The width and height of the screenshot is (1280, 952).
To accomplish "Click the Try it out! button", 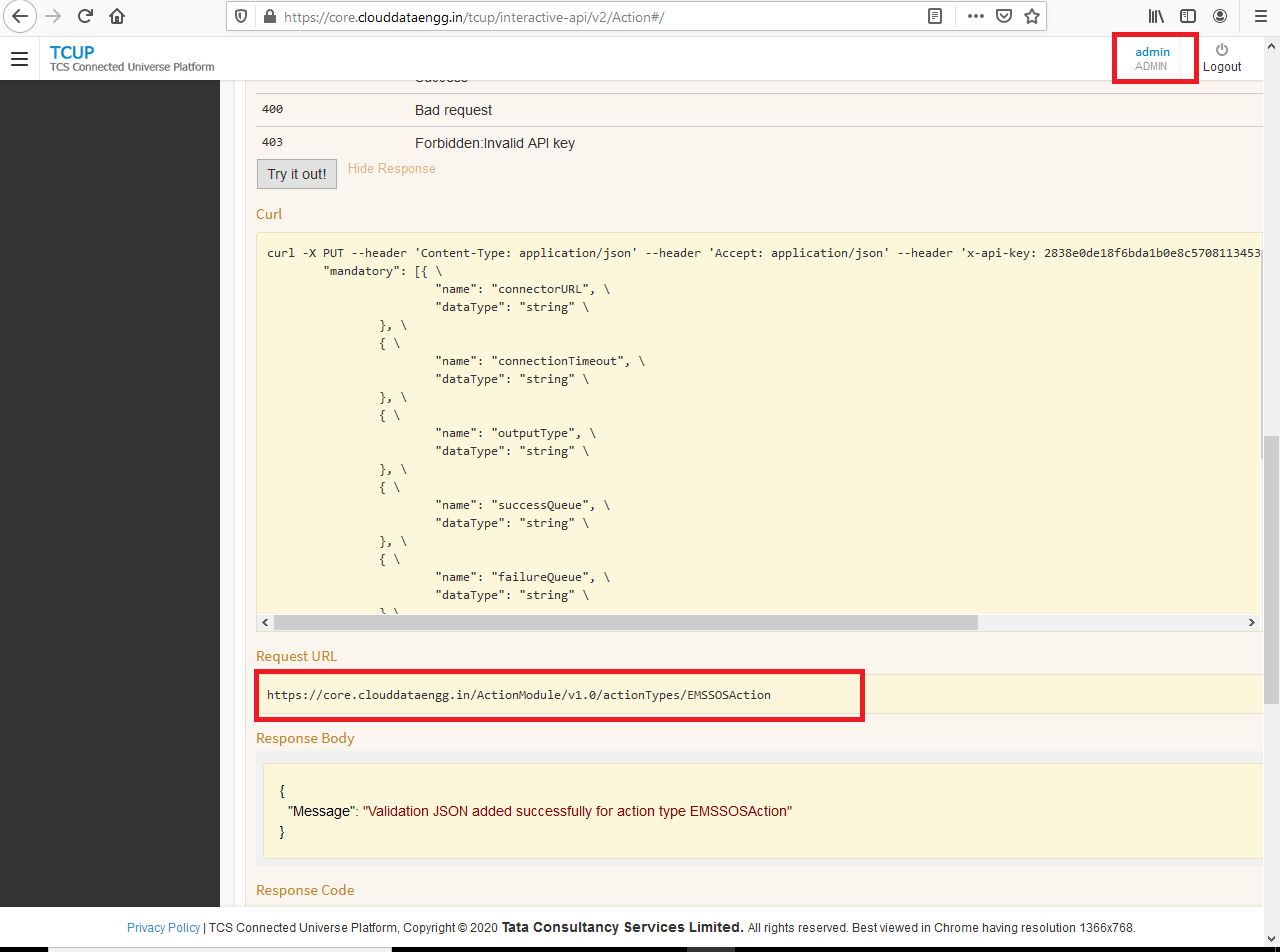I will pyautogui.click(x=297, y=174).
